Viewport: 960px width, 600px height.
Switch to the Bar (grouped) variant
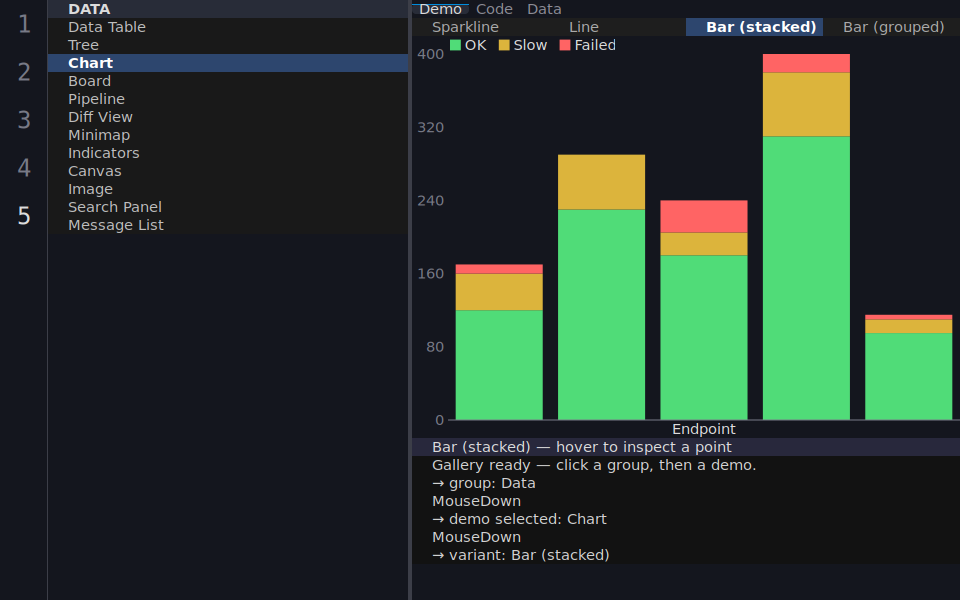(x=893, y=27)
